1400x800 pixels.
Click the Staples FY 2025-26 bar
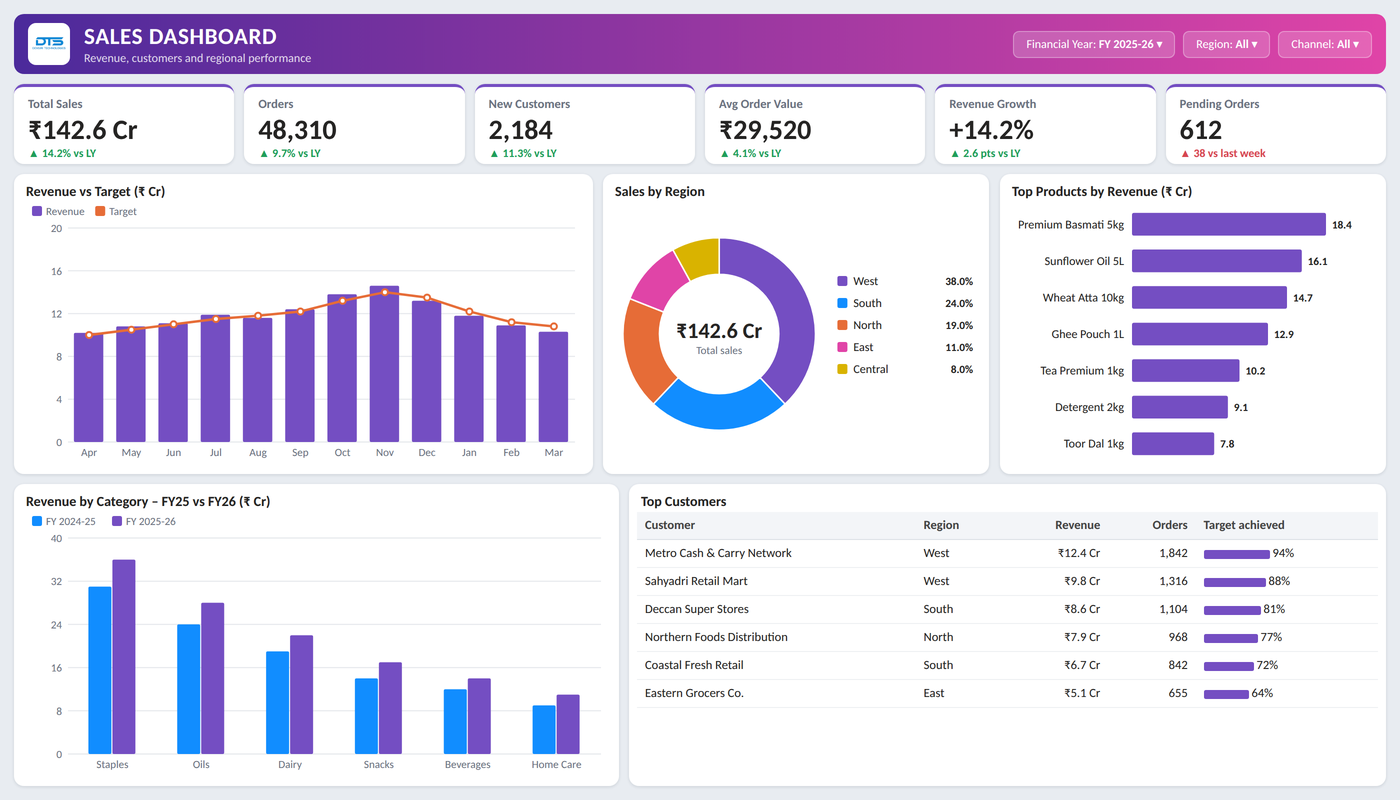click(124, 657)
